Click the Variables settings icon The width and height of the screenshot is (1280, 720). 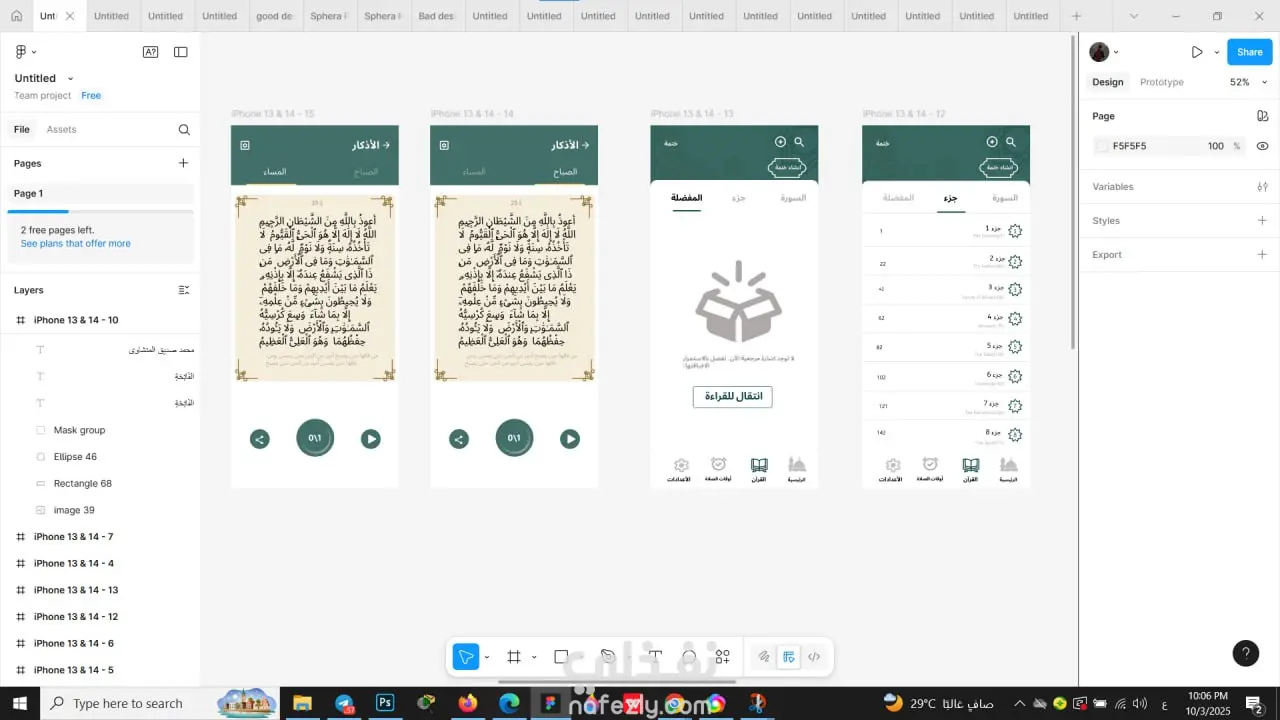click(1262, 187)
